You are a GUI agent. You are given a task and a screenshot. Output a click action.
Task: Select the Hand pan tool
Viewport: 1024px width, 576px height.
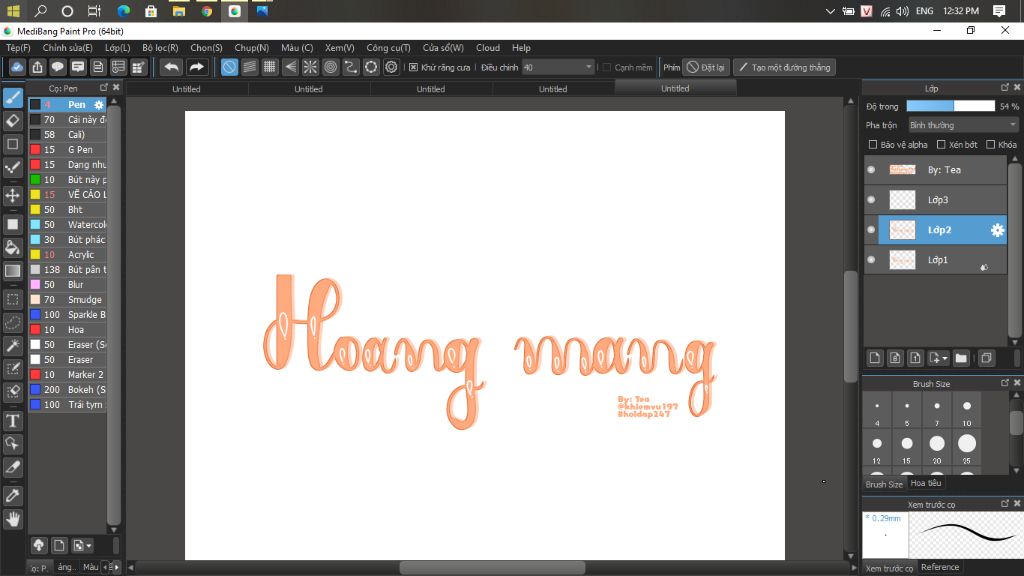(12, 519)
